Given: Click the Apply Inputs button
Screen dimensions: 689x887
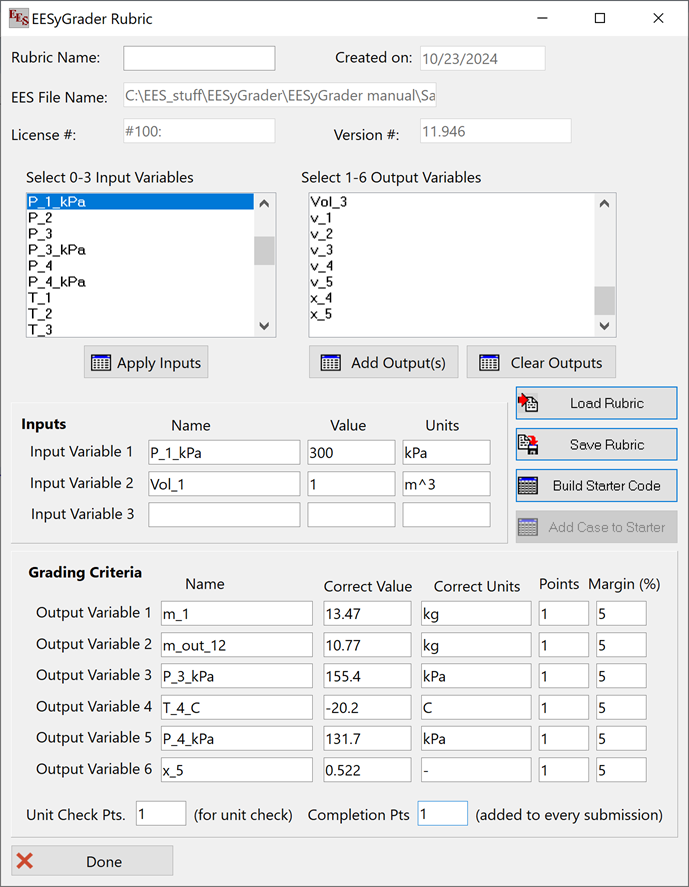Looking at the screenshot, I should [146, 363].
